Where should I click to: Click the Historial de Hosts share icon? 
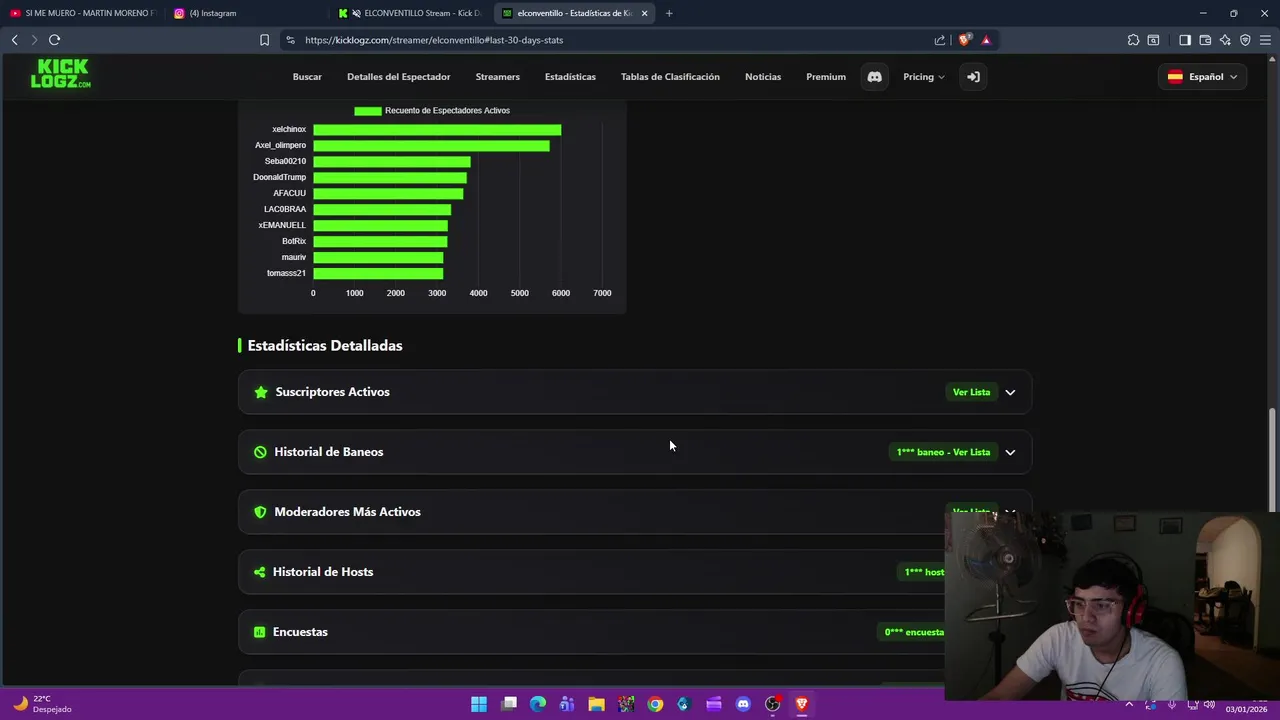[x=260, y=572]
